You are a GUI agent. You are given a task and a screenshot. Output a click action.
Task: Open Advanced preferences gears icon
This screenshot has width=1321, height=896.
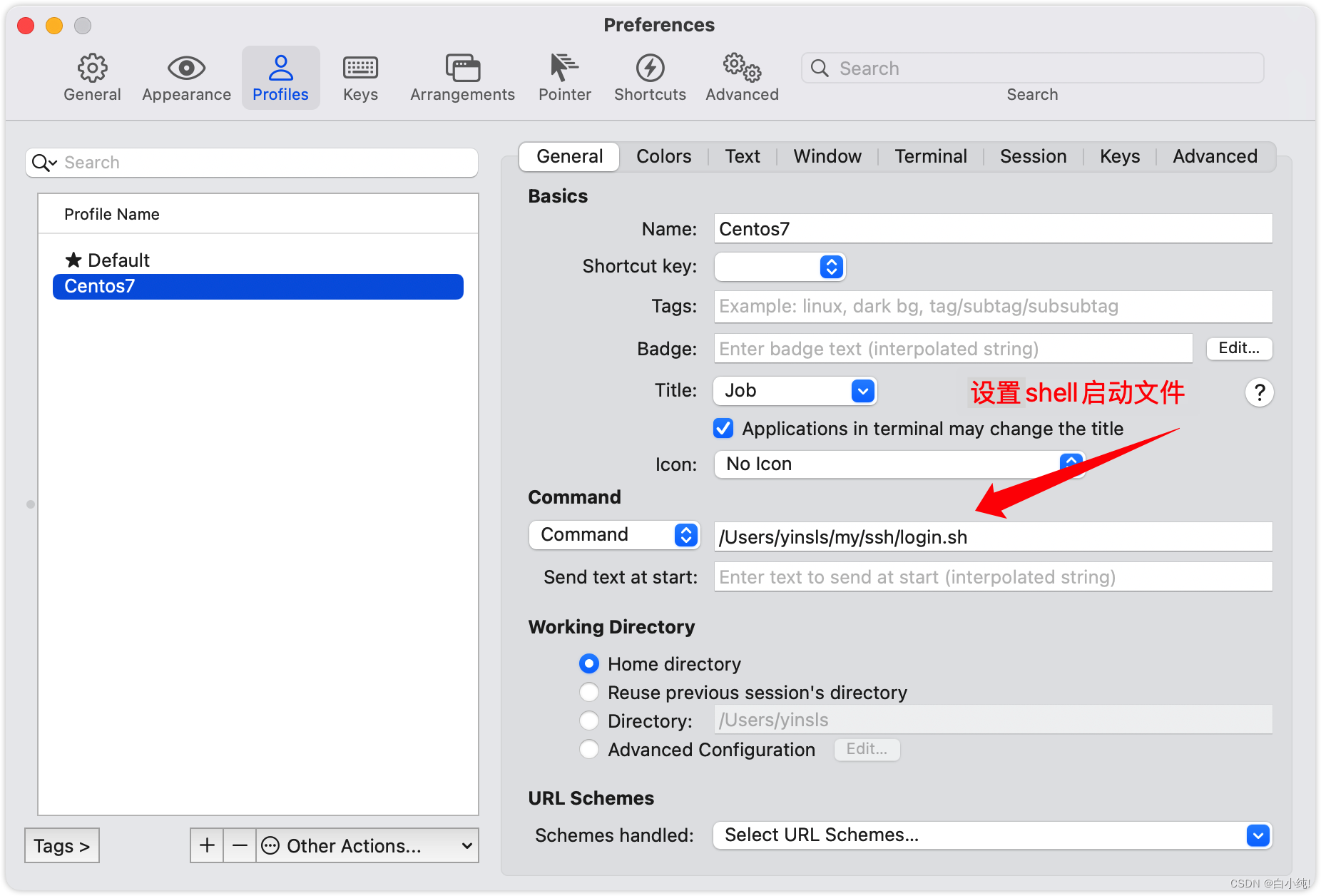pyautogui.click(x=742, y=68)
